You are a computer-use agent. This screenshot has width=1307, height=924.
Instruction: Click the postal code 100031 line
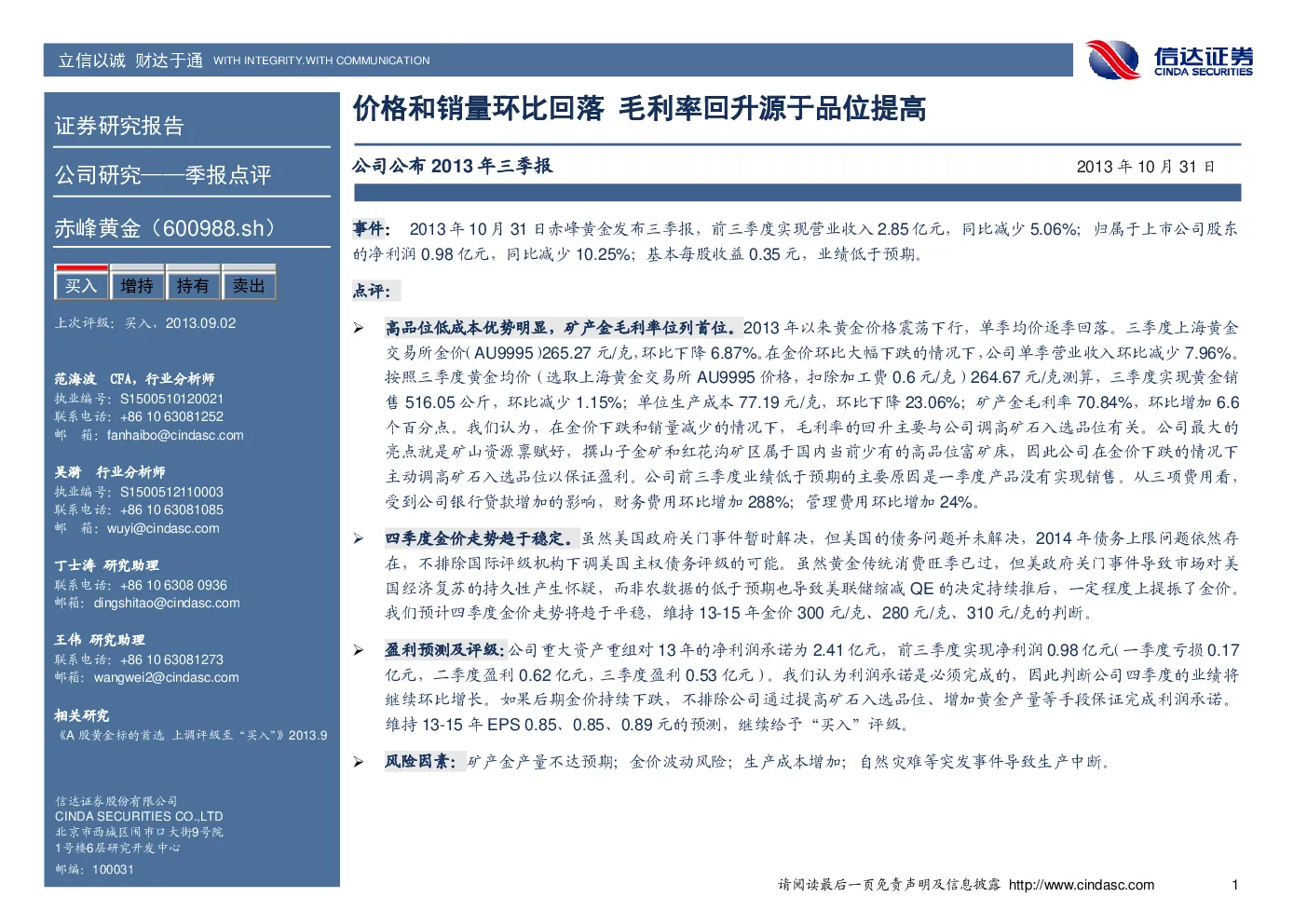click(x=94, y=869)
